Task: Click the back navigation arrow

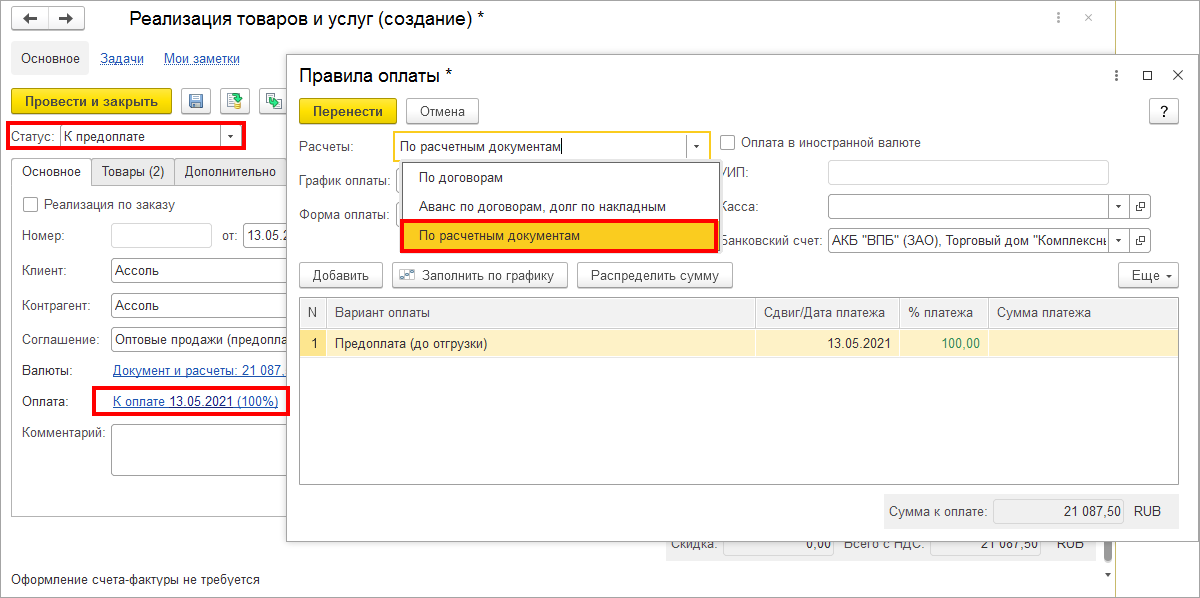Action: click(32, 19)
